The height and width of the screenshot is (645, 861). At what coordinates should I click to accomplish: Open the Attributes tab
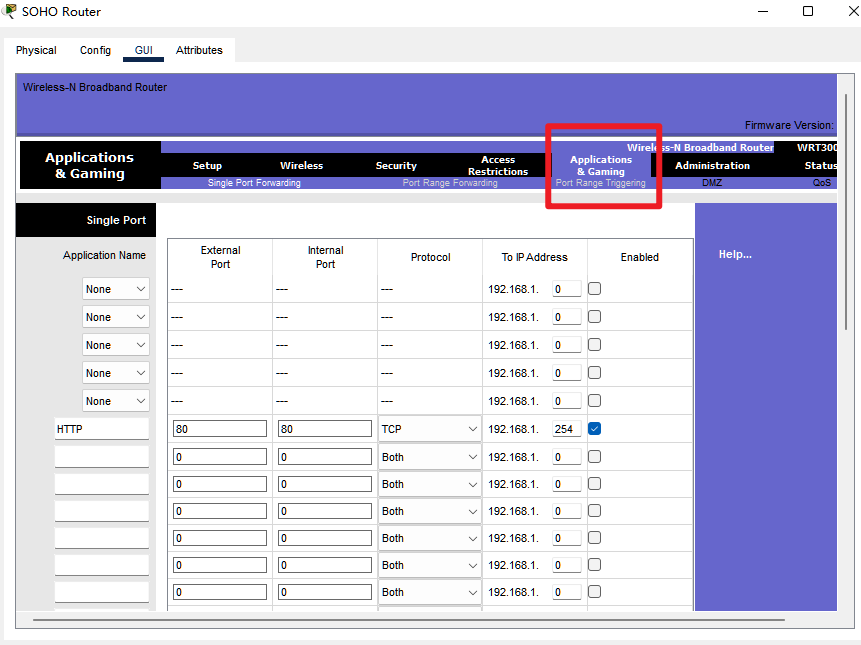pyautogui.click(x=199, y=50)
